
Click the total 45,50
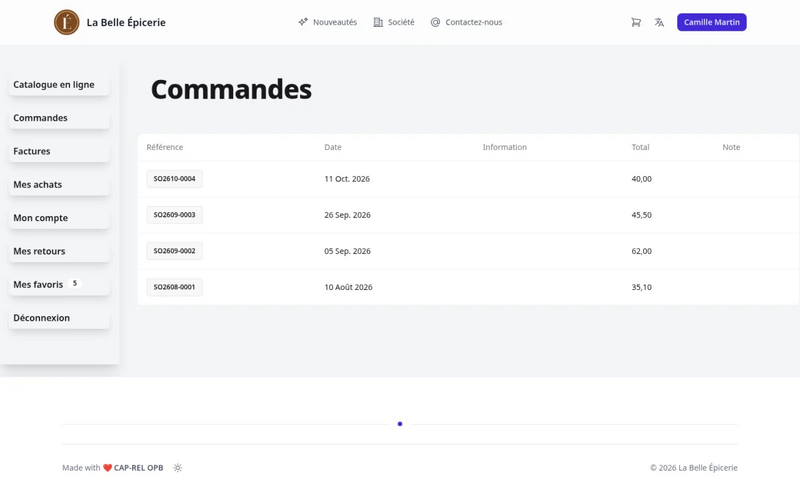[641, 215]
